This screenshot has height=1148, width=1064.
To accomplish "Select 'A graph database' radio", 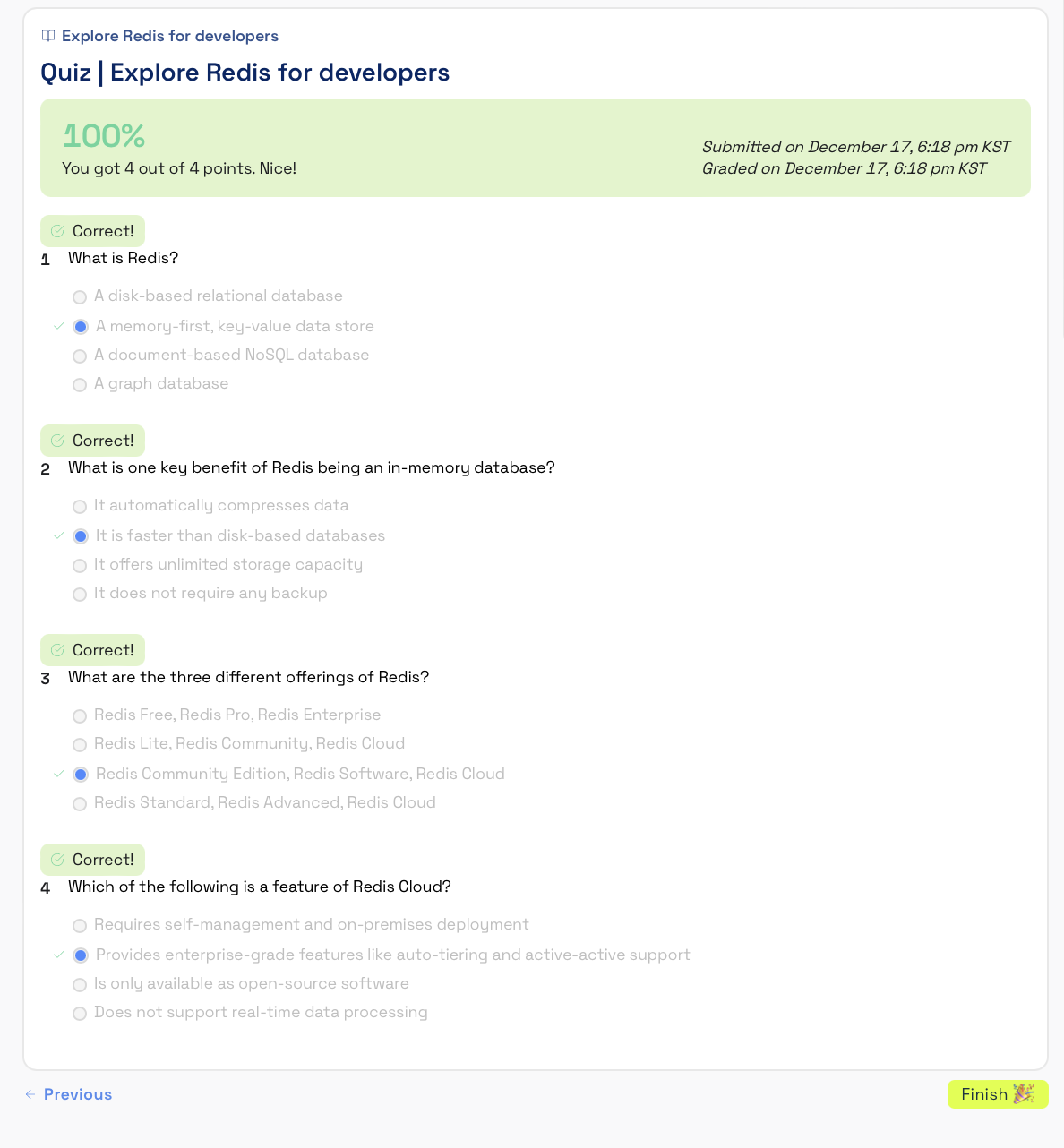I will tap(80, 384).
